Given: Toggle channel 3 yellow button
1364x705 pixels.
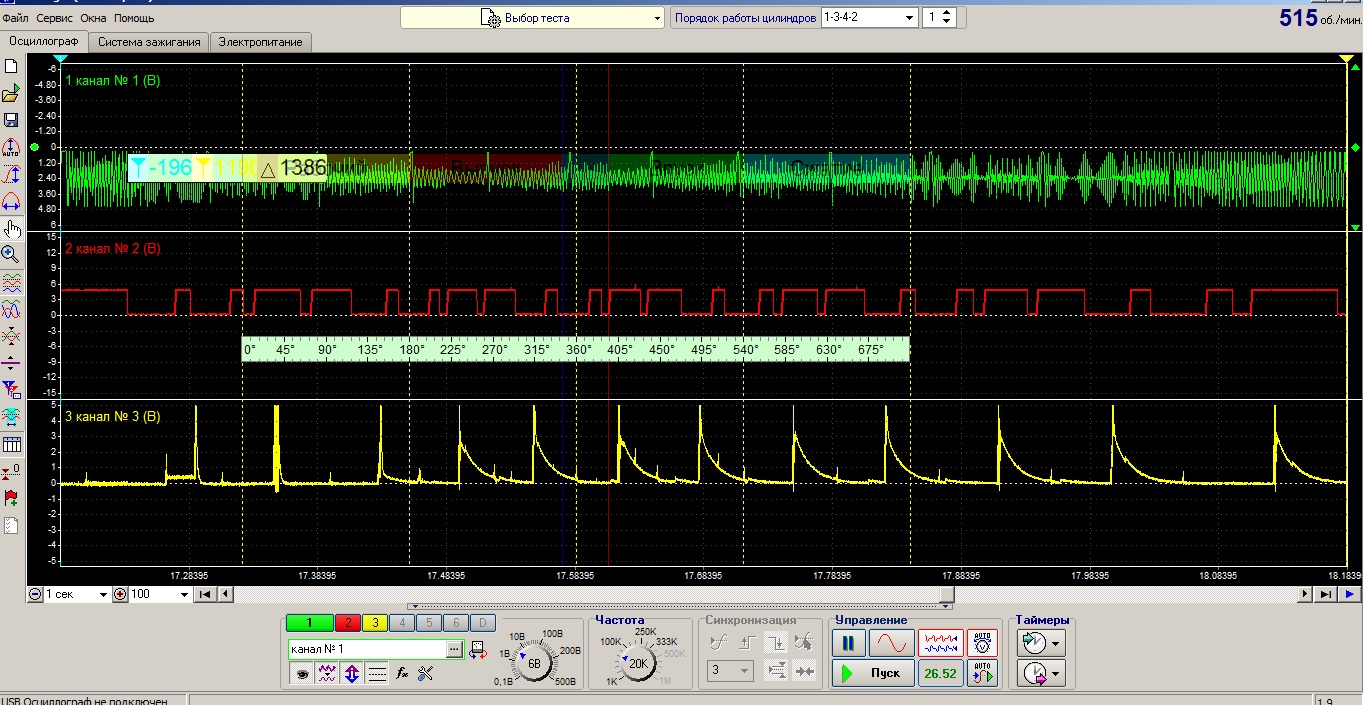Looking at the screenshot, I should (x=374, y=623).
